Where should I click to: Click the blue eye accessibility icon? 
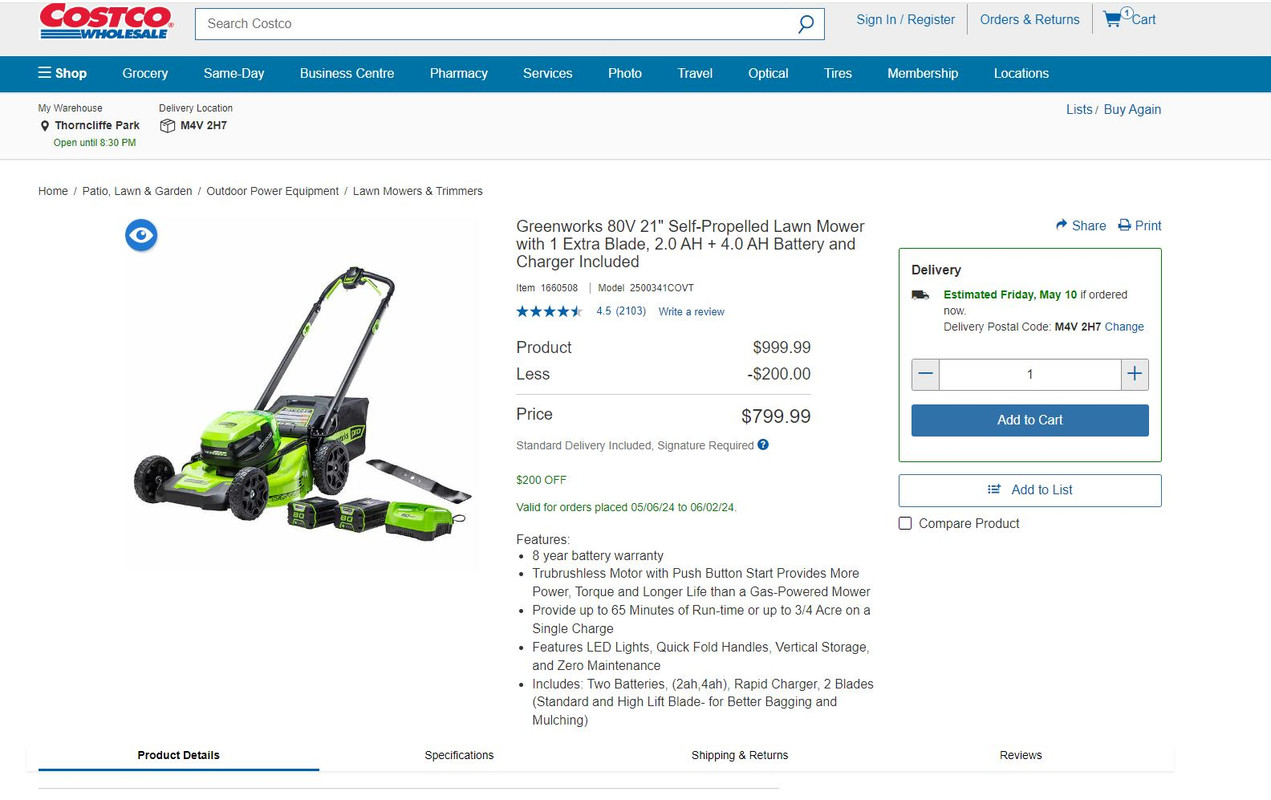(141, 235)
